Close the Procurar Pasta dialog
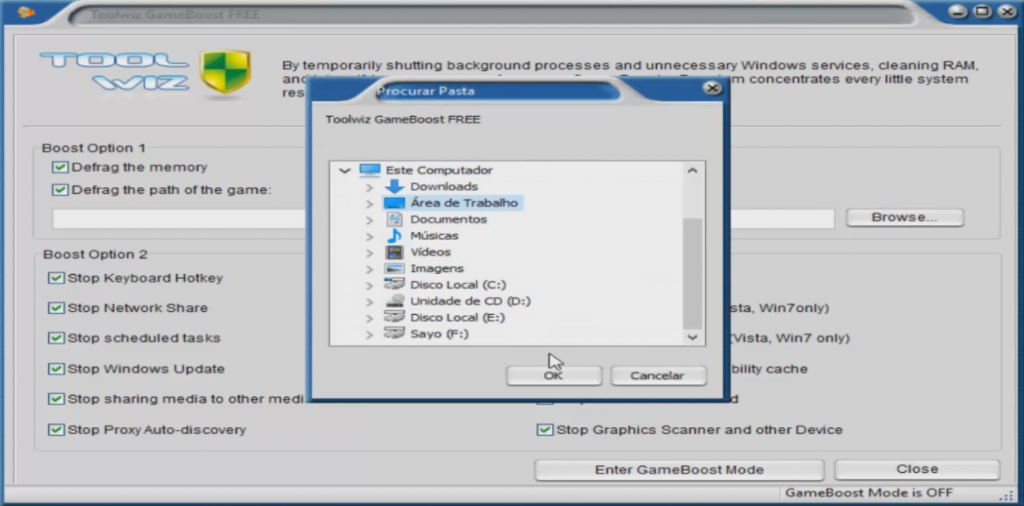The image size is (1024, 506). point(712,88)
